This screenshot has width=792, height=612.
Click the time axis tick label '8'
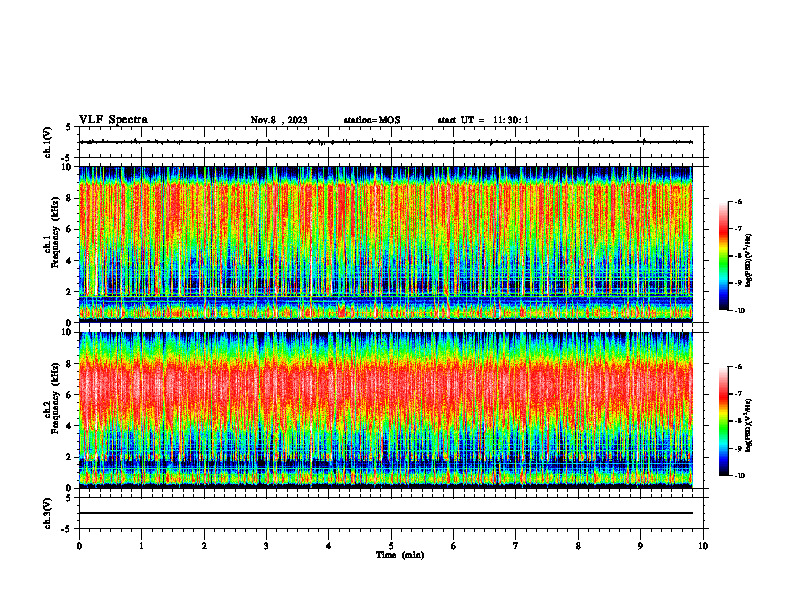point(578,546)
